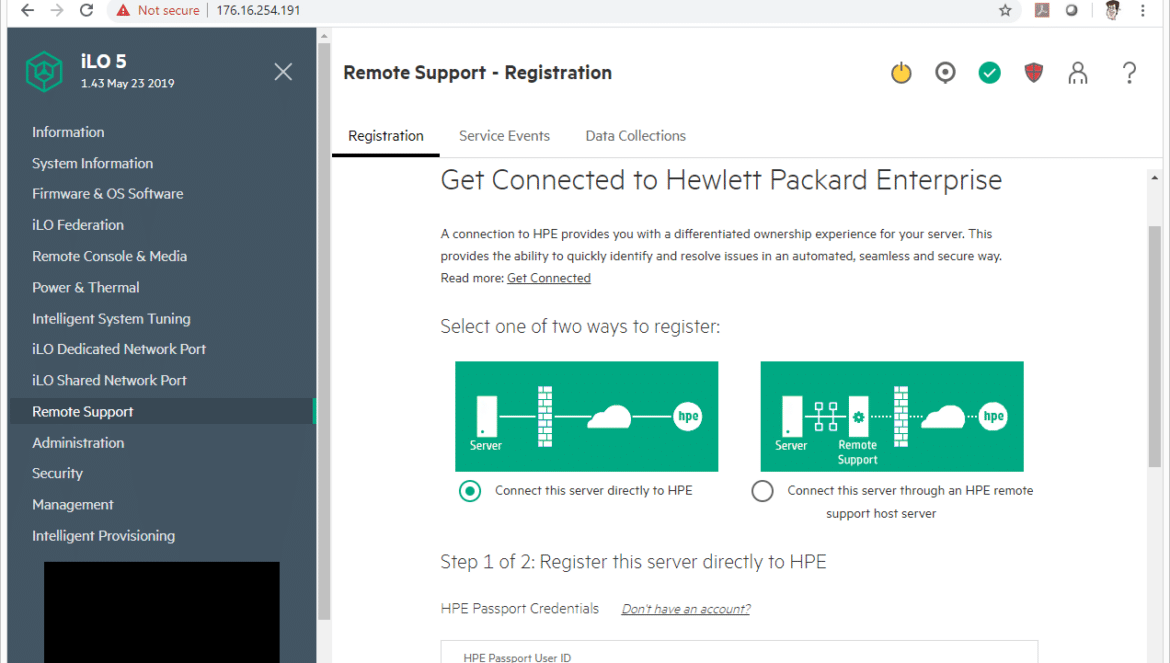
Task: Click the remote support host diagram image
Action: click(x=892, y=416)
